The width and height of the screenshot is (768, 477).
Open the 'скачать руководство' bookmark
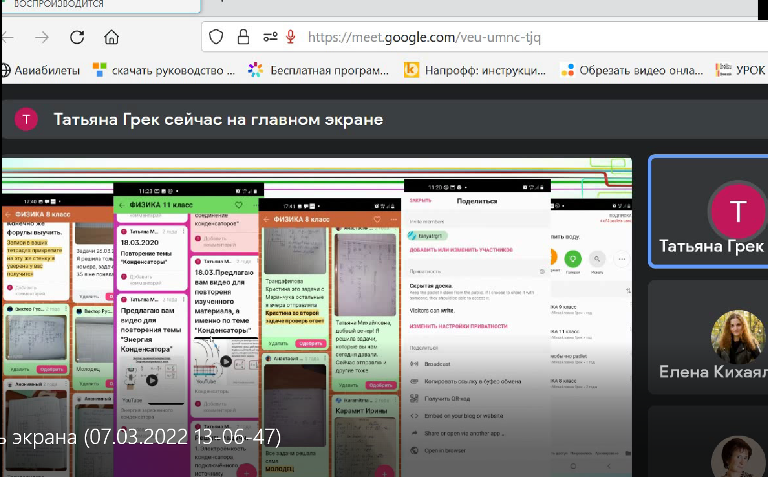164,71
